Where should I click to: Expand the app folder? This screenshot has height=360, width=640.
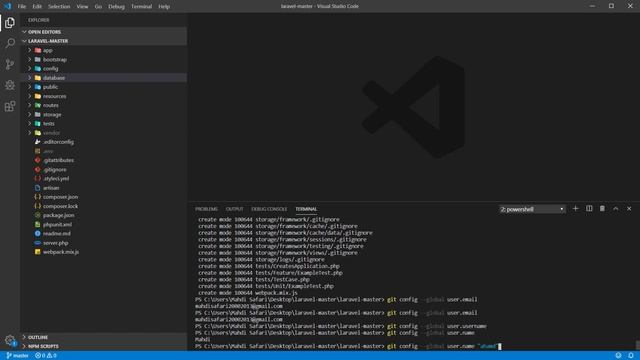point(104,50)
